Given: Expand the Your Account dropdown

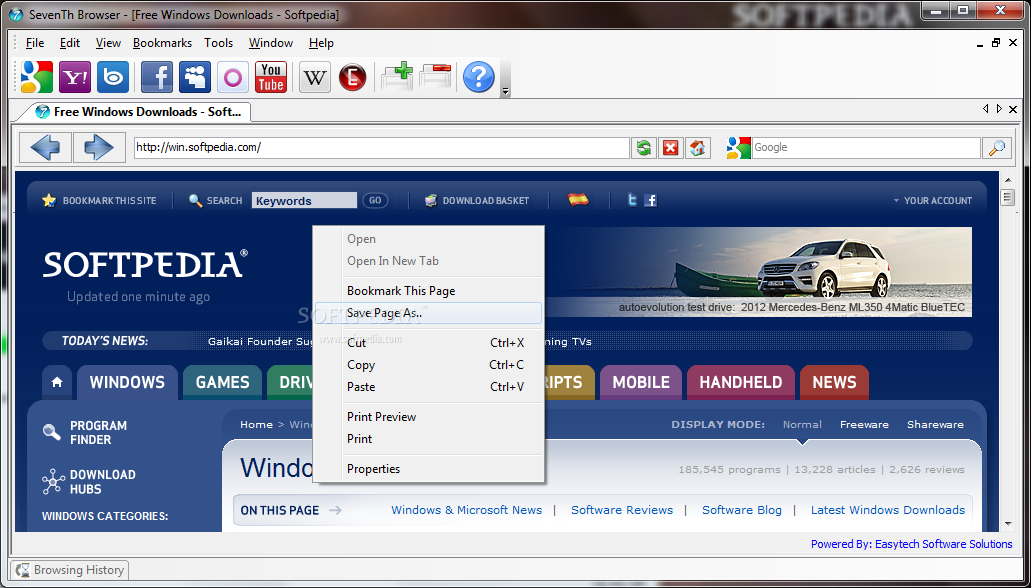Looking at the screenshot, I should pyautogui.click(x=932, y=201).
